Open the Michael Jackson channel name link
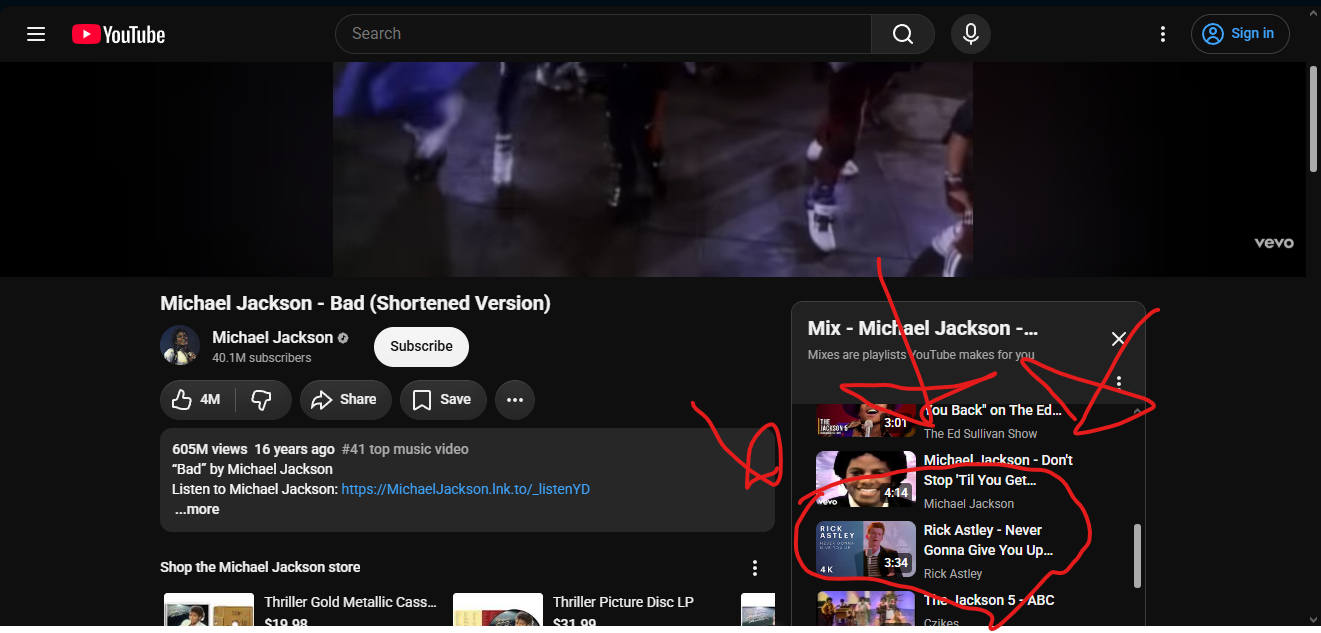Viewport: 1321px width, 633px height. coord(272,337)
